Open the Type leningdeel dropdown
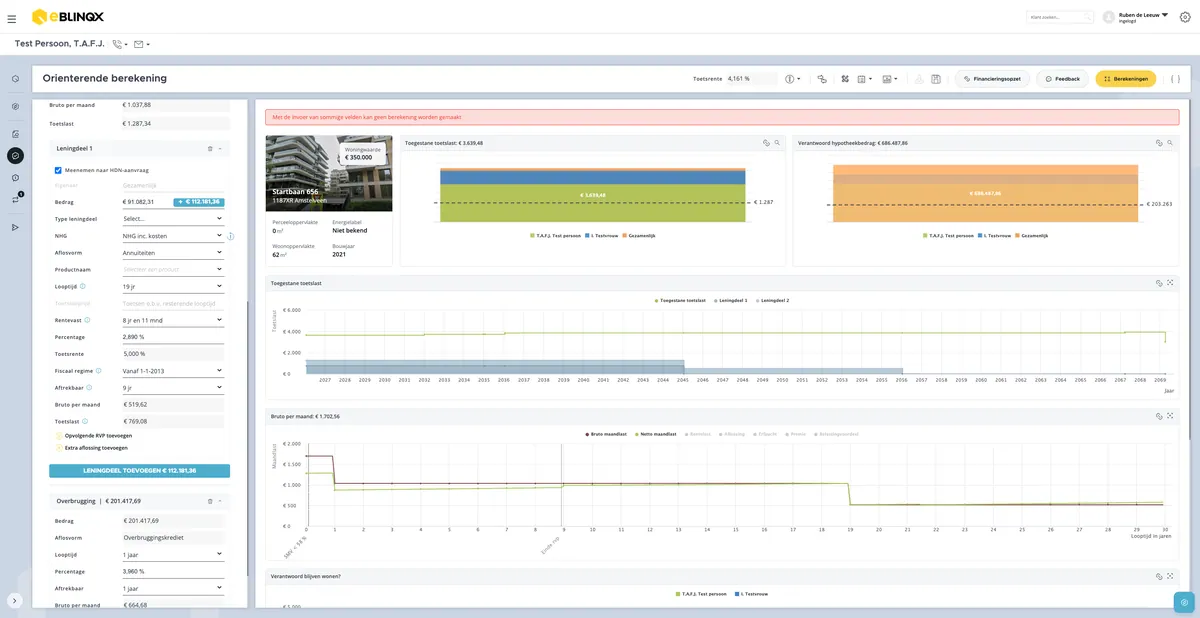The height and width of the screenshot is (618, 1200). coord(172,218)
